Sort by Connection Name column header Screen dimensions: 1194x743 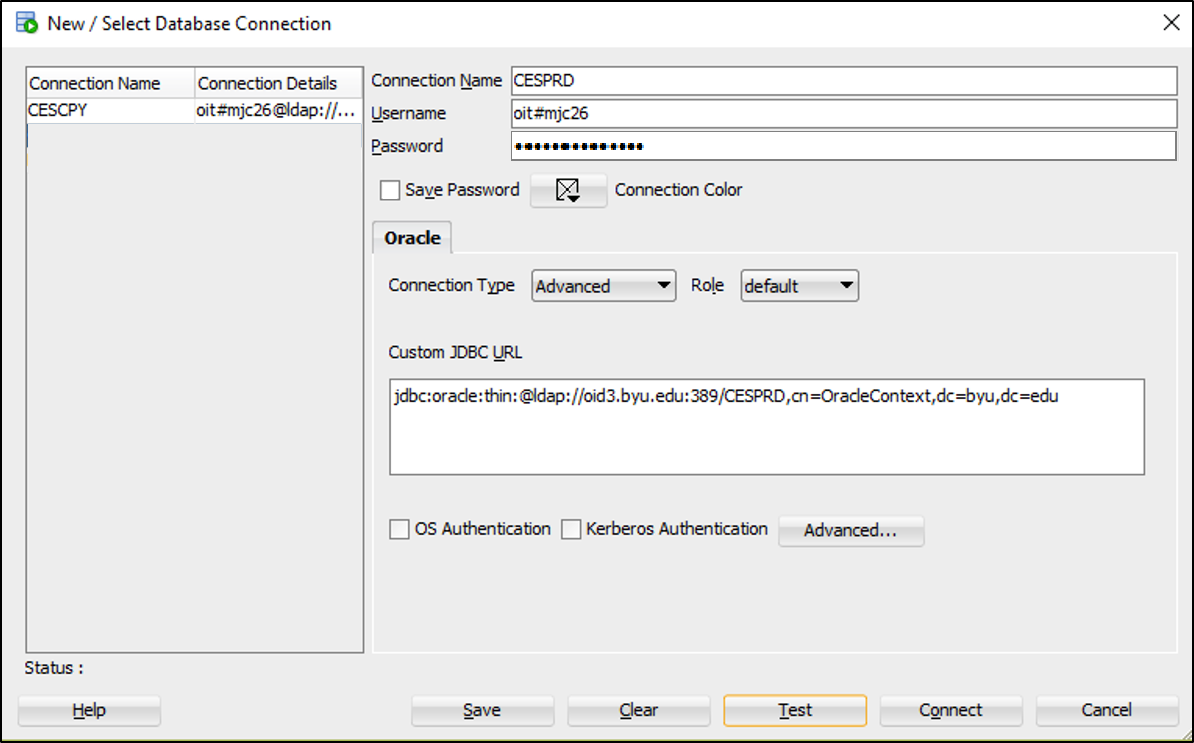[x=110, y=83]
